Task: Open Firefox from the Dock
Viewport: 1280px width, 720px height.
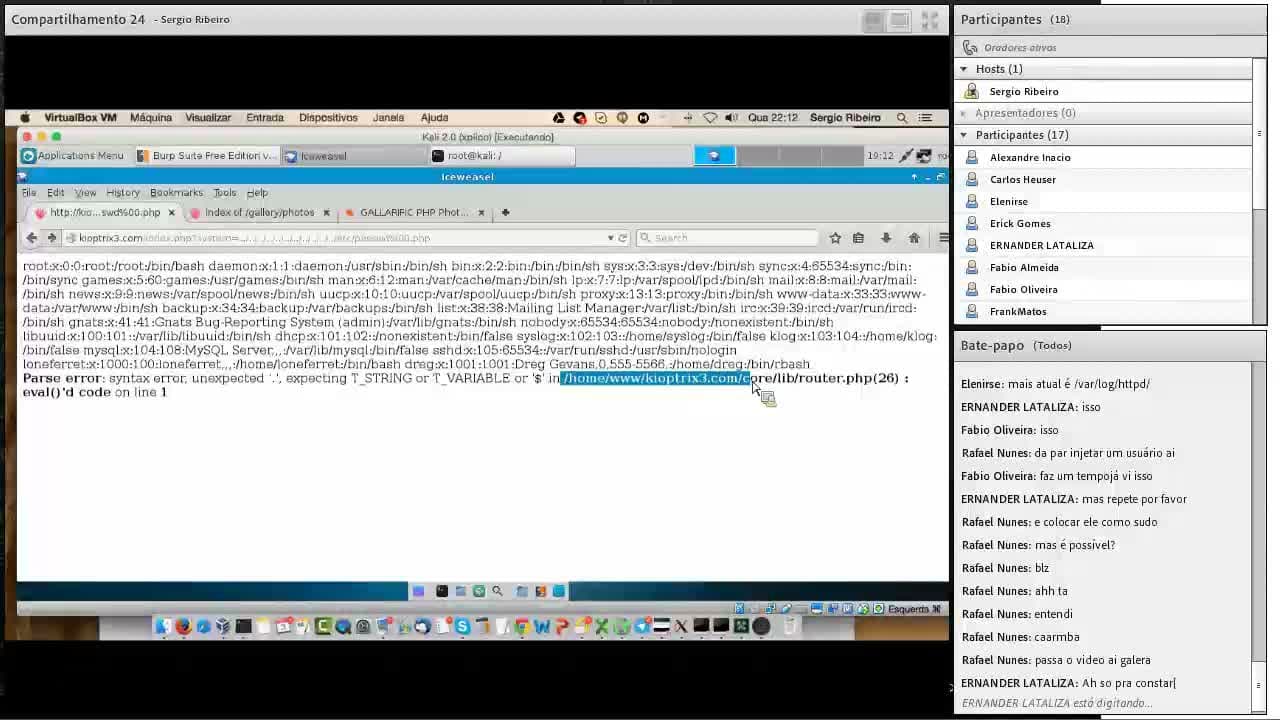Action: tap(183, 627)
